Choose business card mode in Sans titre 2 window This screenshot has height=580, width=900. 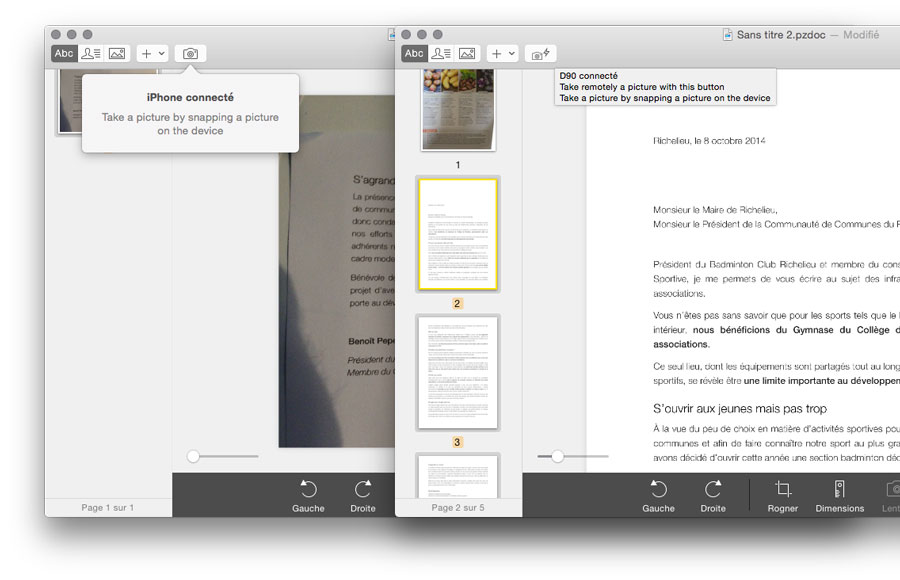tap(441, 53)
